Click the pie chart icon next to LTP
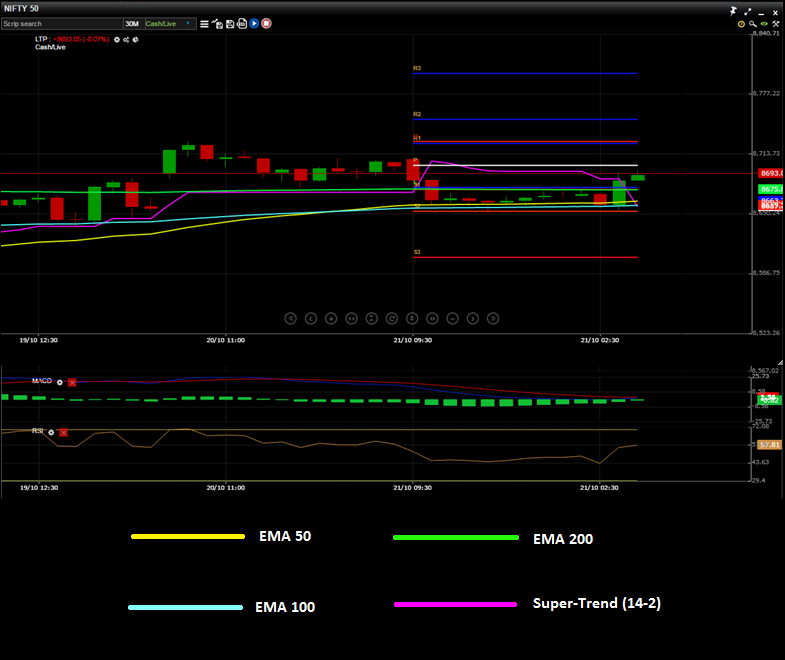 [x=135, y=40]
